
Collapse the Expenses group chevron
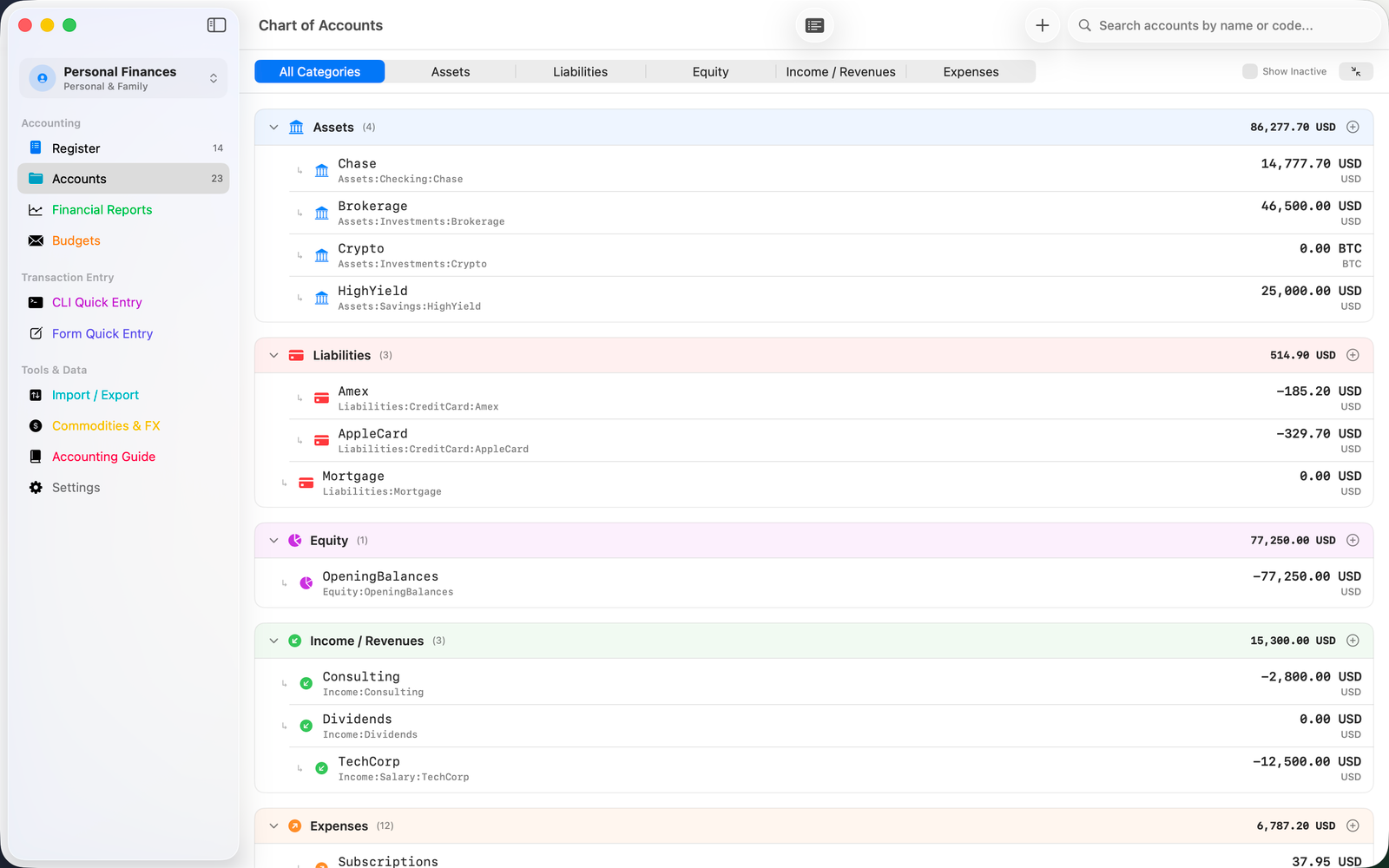273,825
